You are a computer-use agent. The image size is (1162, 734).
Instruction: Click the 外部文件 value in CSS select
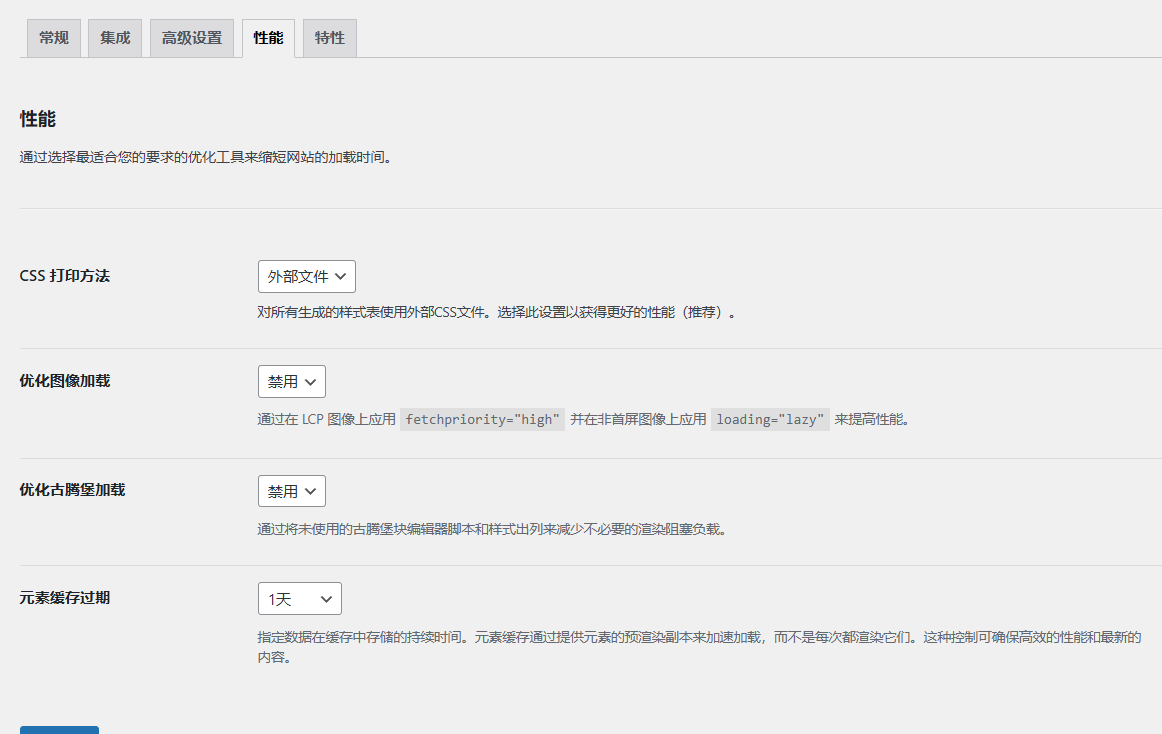296,276
